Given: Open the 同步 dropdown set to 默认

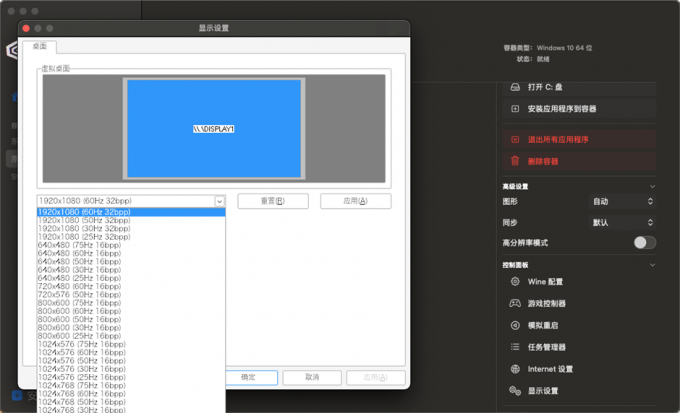Looking at the screenshot, I should [622, 223].
